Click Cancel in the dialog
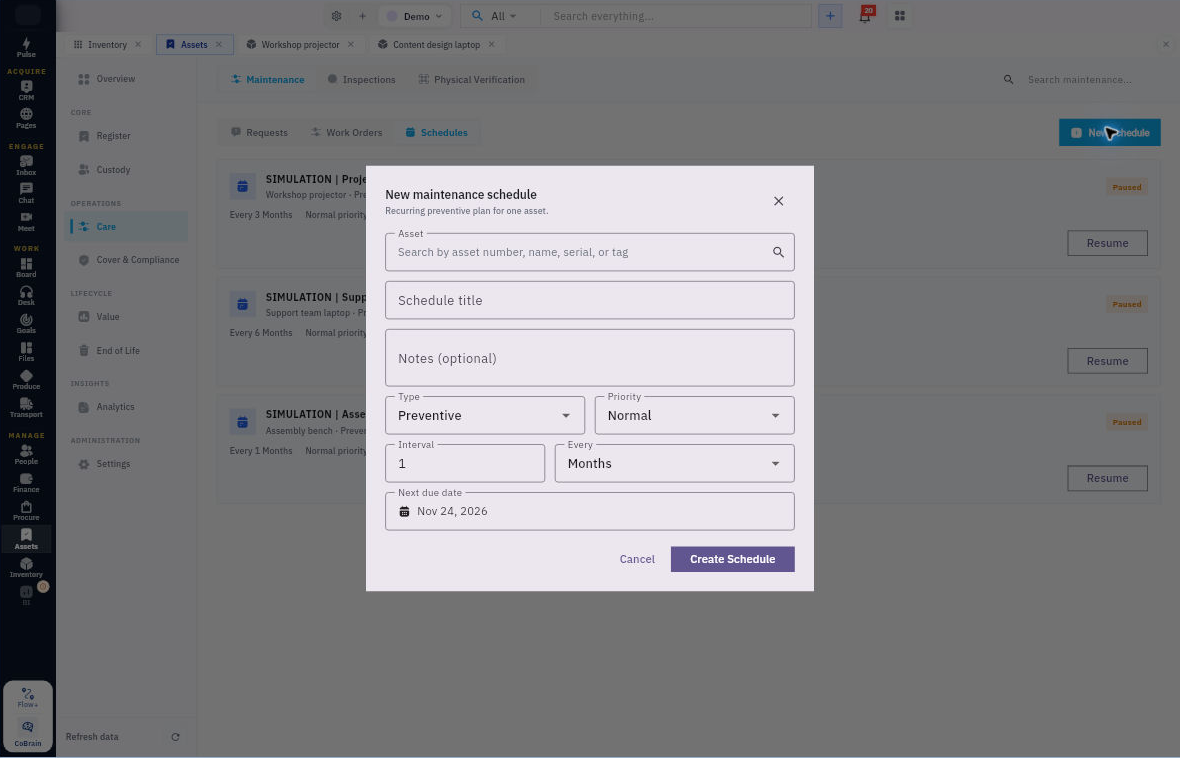 (637, 559)
